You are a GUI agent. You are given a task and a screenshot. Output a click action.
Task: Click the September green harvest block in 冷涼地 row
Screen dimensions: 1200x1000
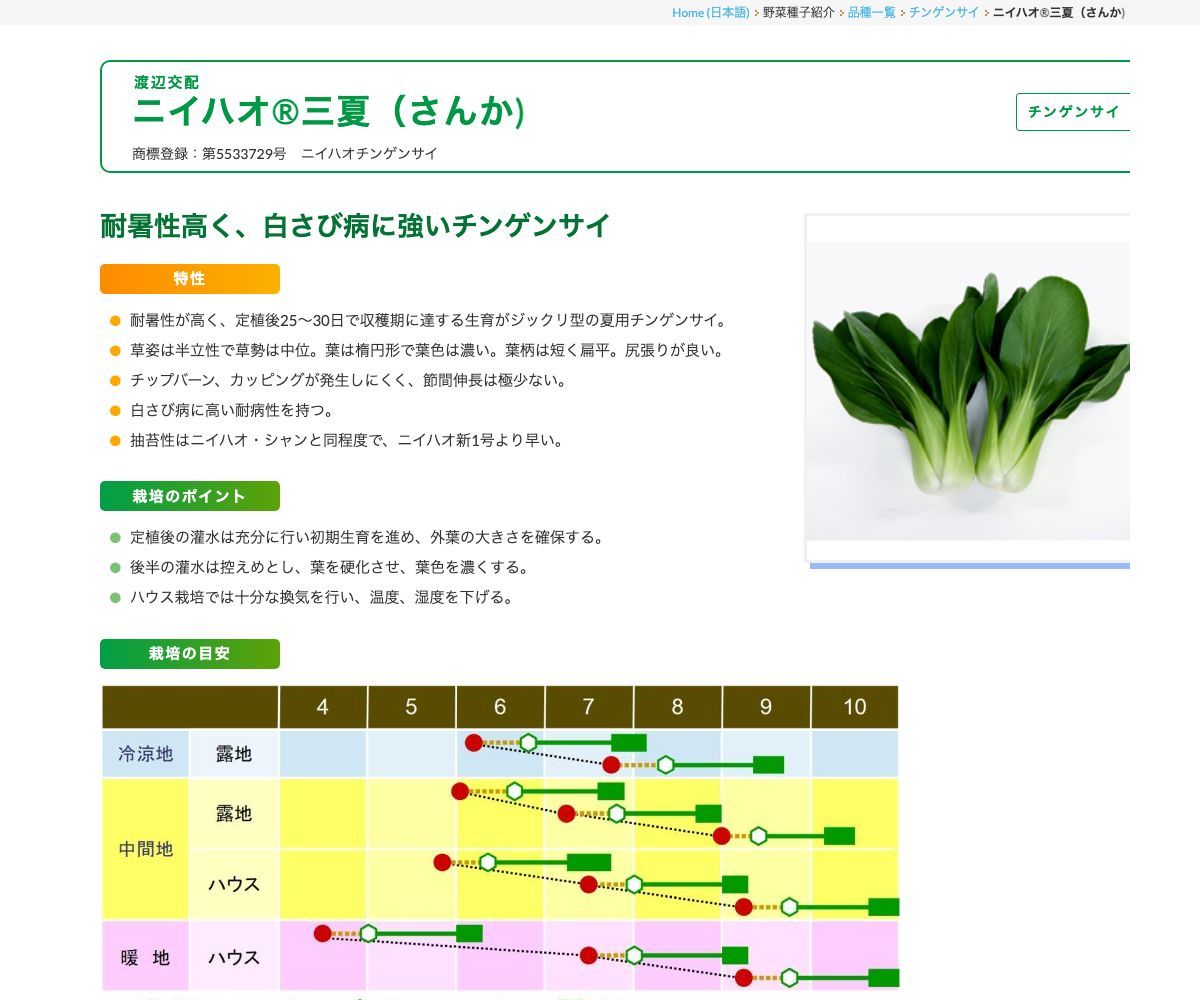768,765
